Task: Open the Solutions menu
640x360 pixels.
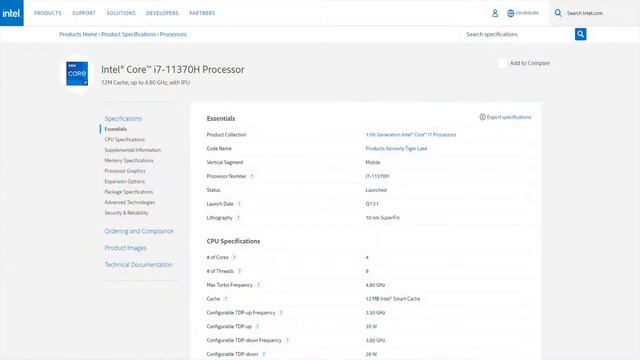Action: tap(121, 13)
